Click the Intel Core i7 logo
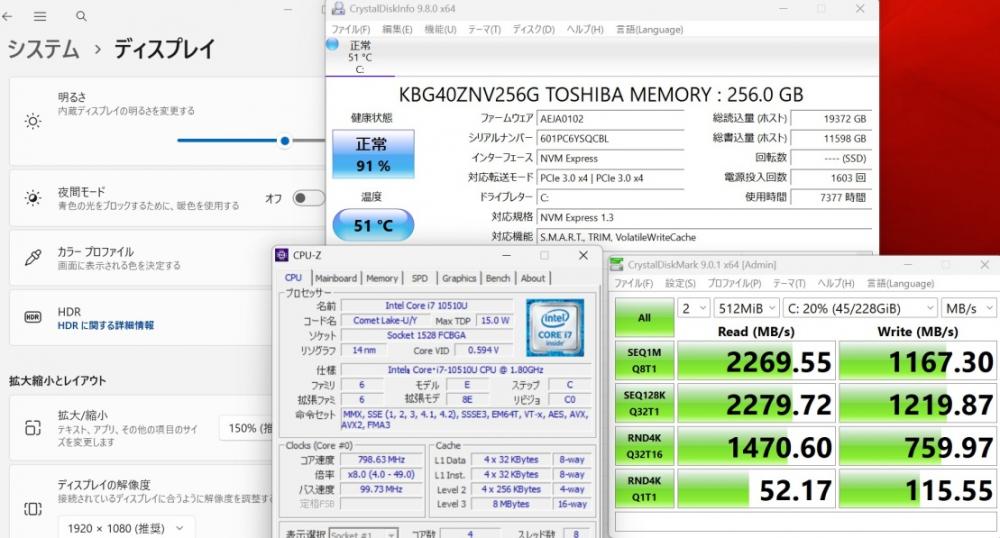This screenshot has height=538, width=1000. click(554, 328)
